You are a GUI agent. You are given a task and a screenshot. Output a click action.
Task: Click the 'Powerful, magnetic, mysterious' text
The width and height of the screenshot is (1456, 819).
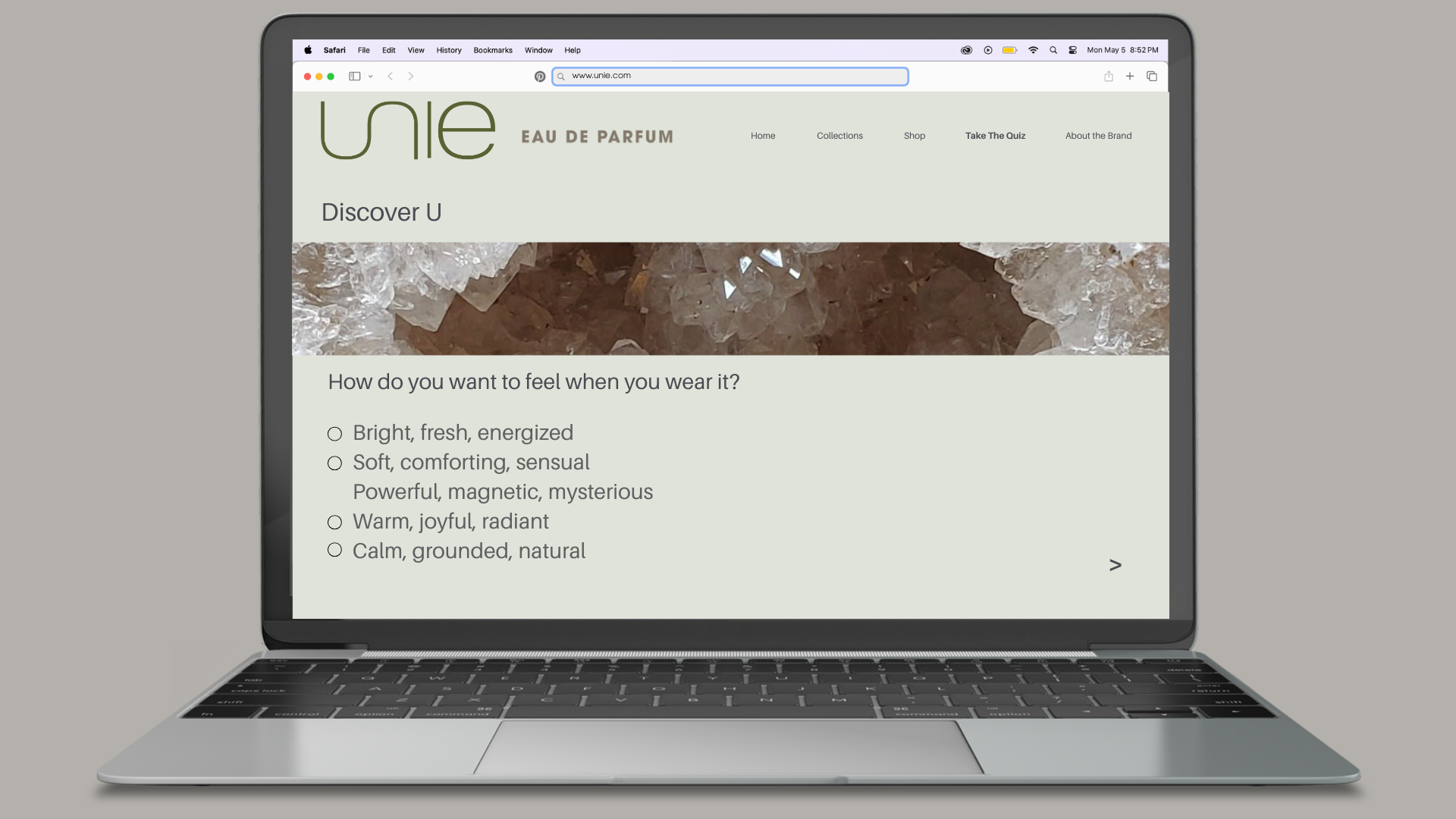(503, 492)
